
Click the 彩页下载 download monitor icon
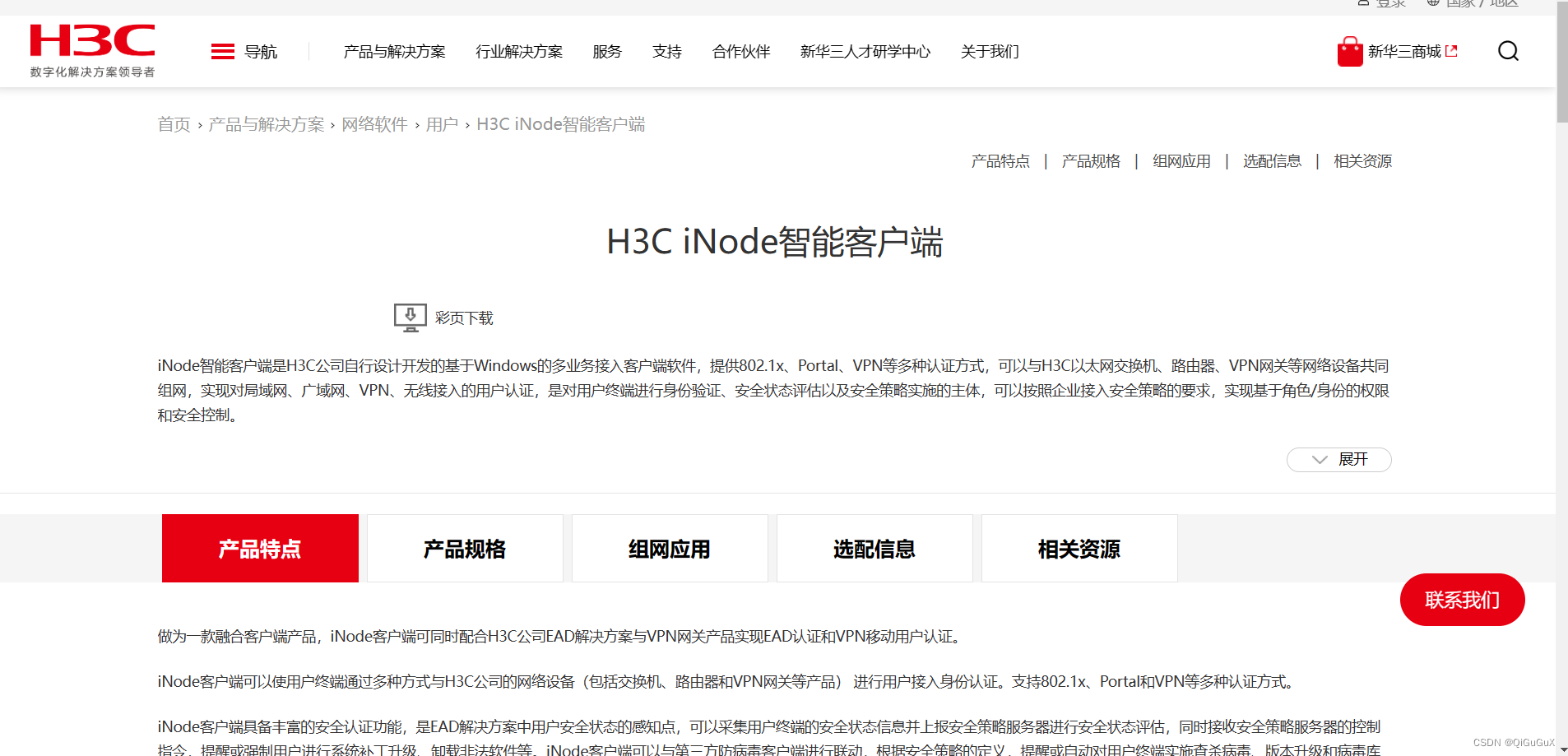point(410,318)
